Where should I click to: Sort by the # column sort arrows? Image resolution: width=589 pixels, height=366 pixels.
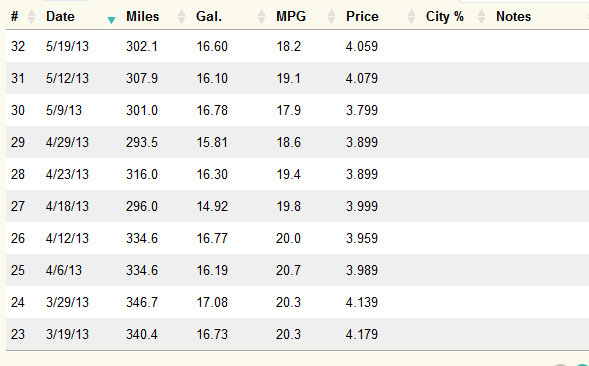click(32, 17)
